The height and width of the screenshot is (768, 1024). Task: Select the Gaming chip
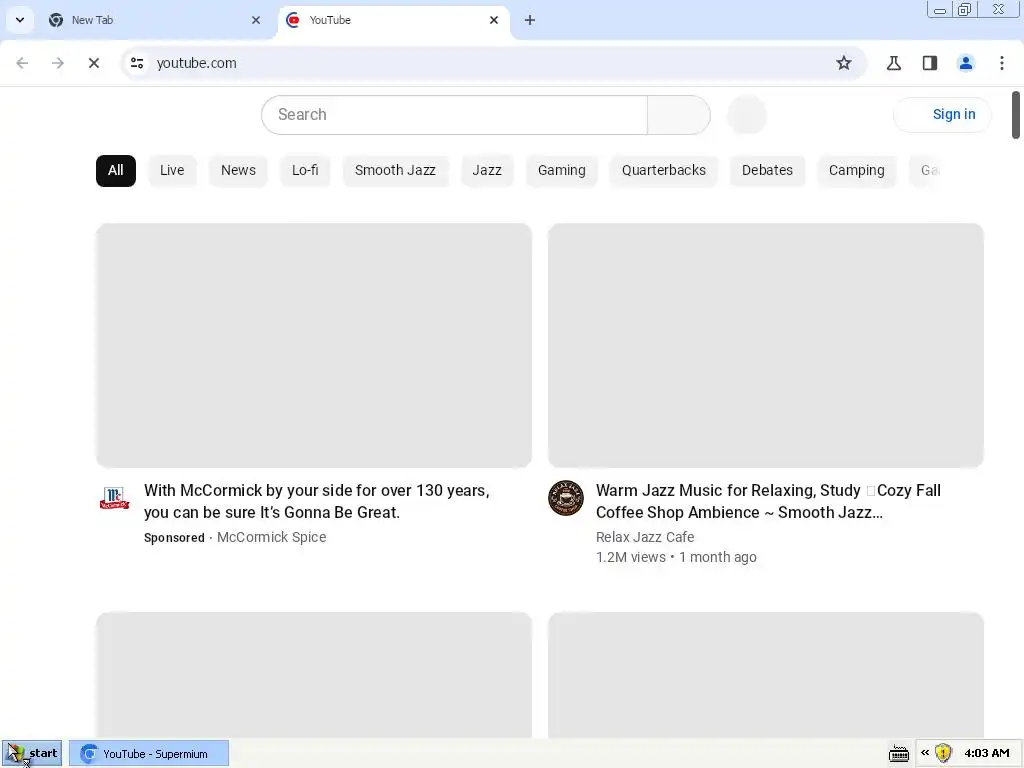[562, 170]
